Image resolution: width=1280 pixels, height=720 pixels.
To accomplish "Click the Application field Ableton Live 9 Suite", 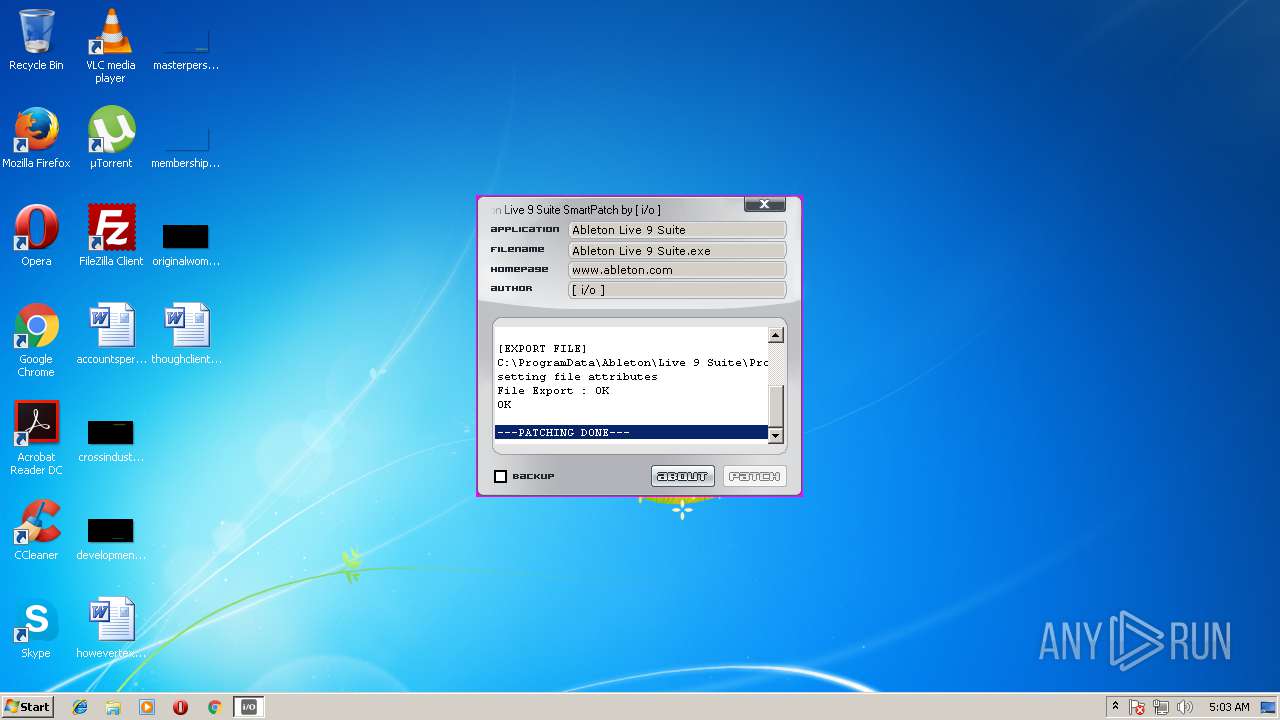I will [677, 230].
